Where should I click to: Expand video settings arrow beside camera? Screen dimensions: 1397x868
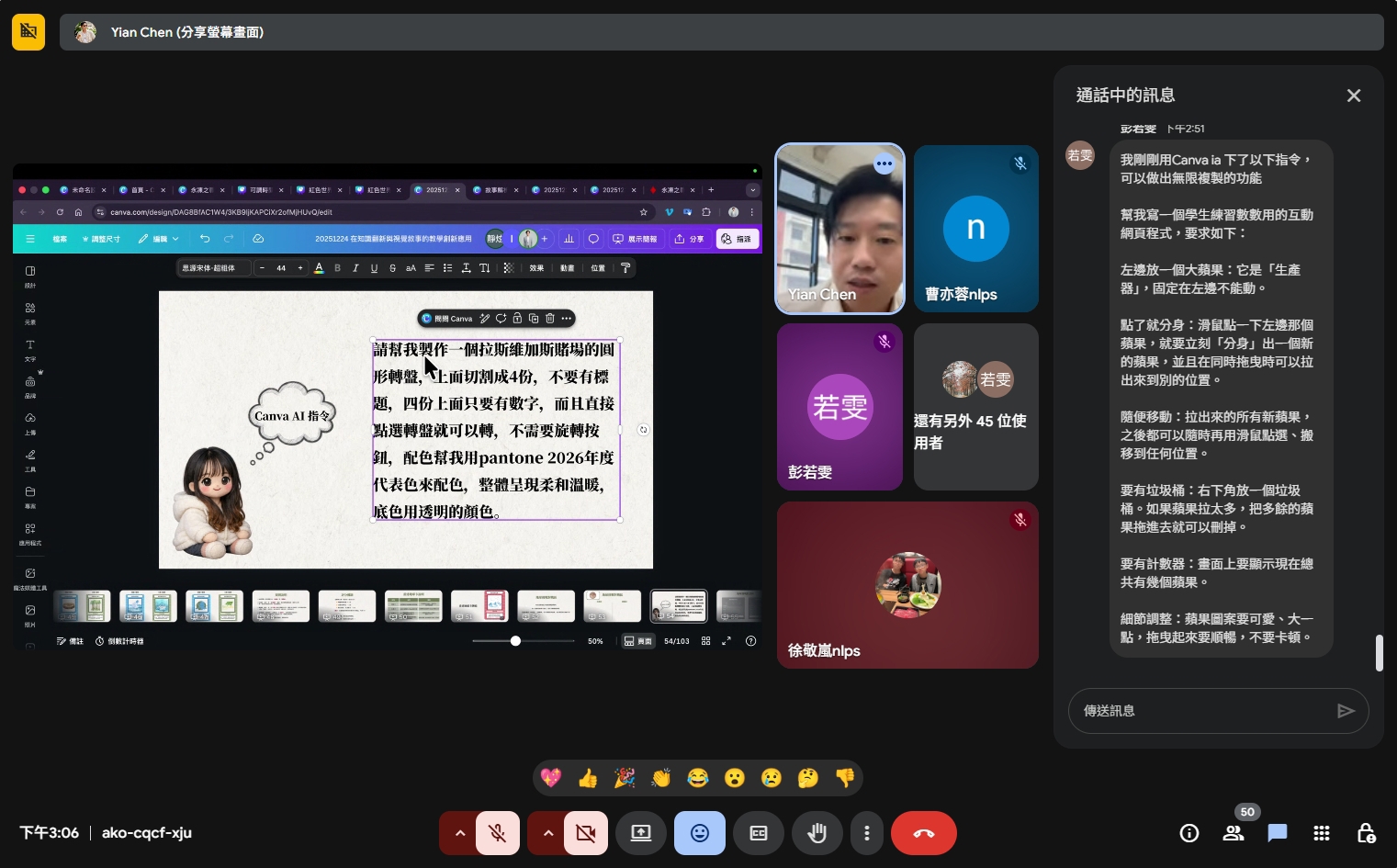pos(548,833)
